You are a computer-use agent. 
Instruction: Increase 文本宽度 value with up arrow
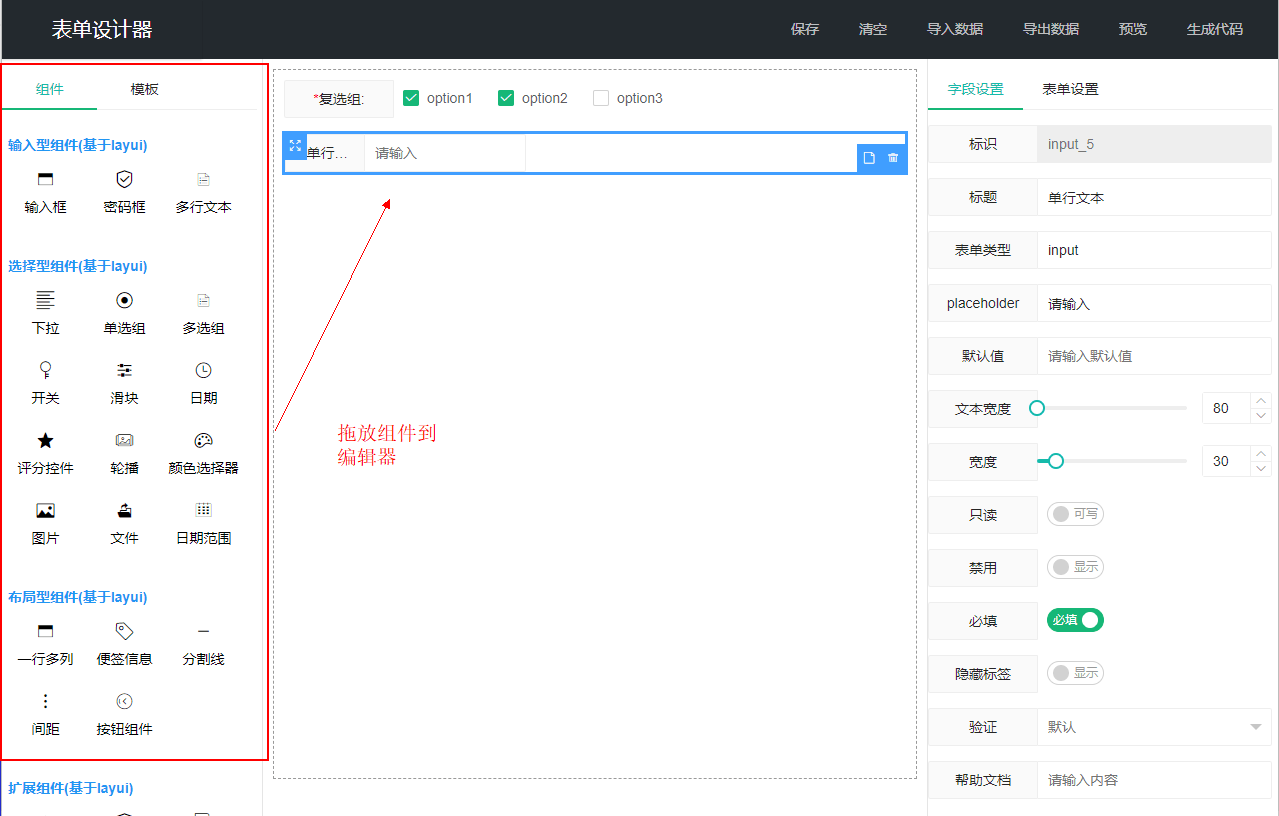click(x=1261, y=401)
